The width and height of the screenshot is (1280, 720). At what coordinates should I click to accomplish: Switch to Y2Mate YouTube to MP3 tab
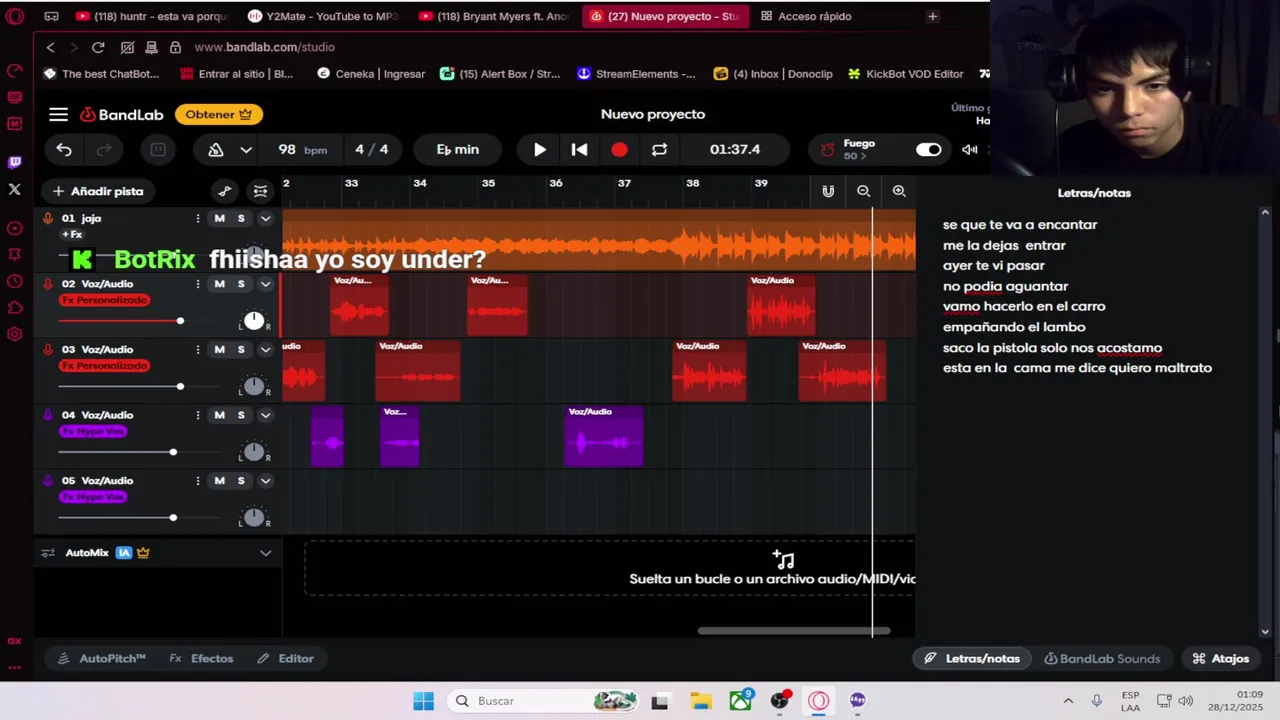pos(323,16)
